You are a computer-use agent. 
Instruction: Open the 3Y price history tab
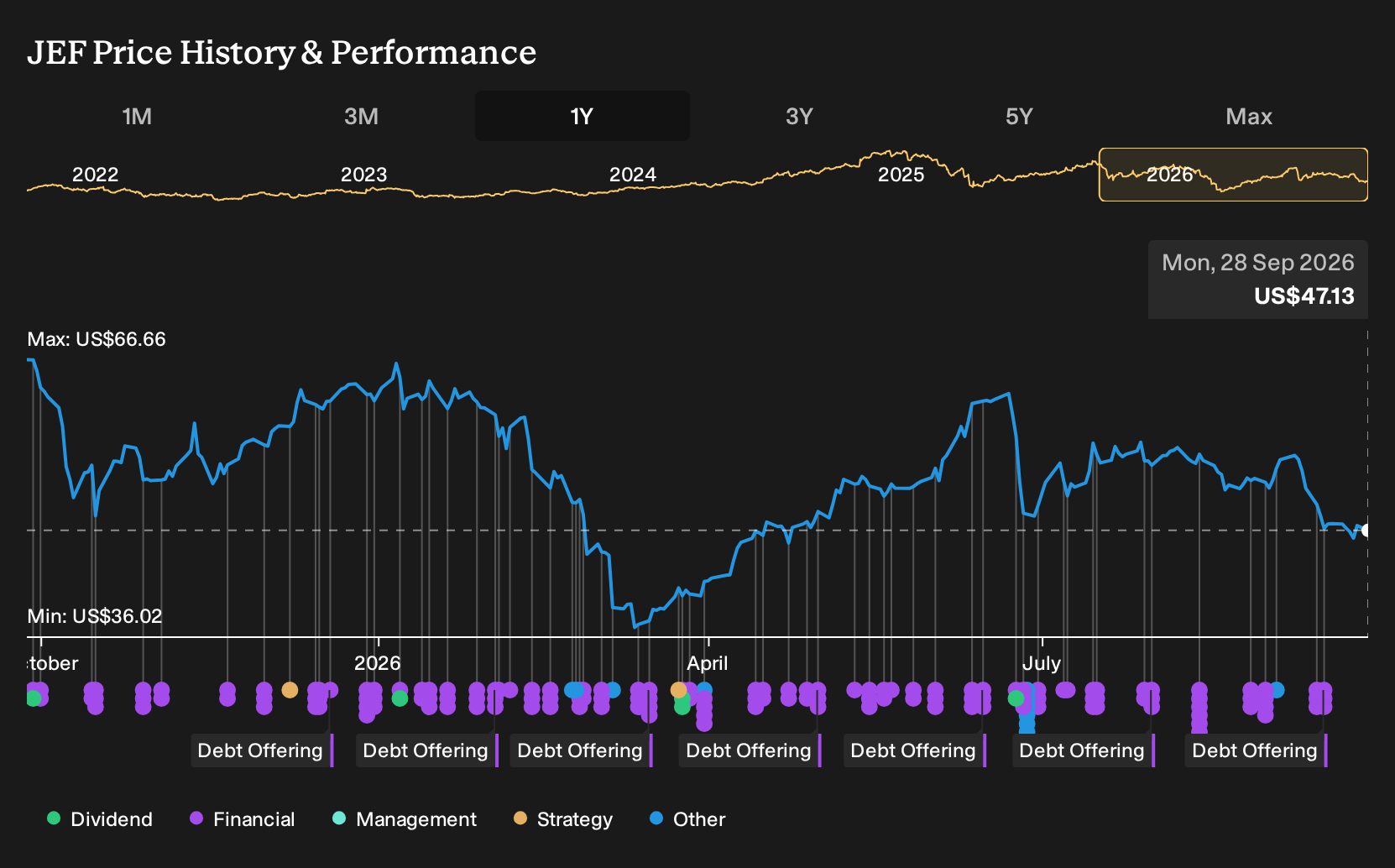click(799, 116)
